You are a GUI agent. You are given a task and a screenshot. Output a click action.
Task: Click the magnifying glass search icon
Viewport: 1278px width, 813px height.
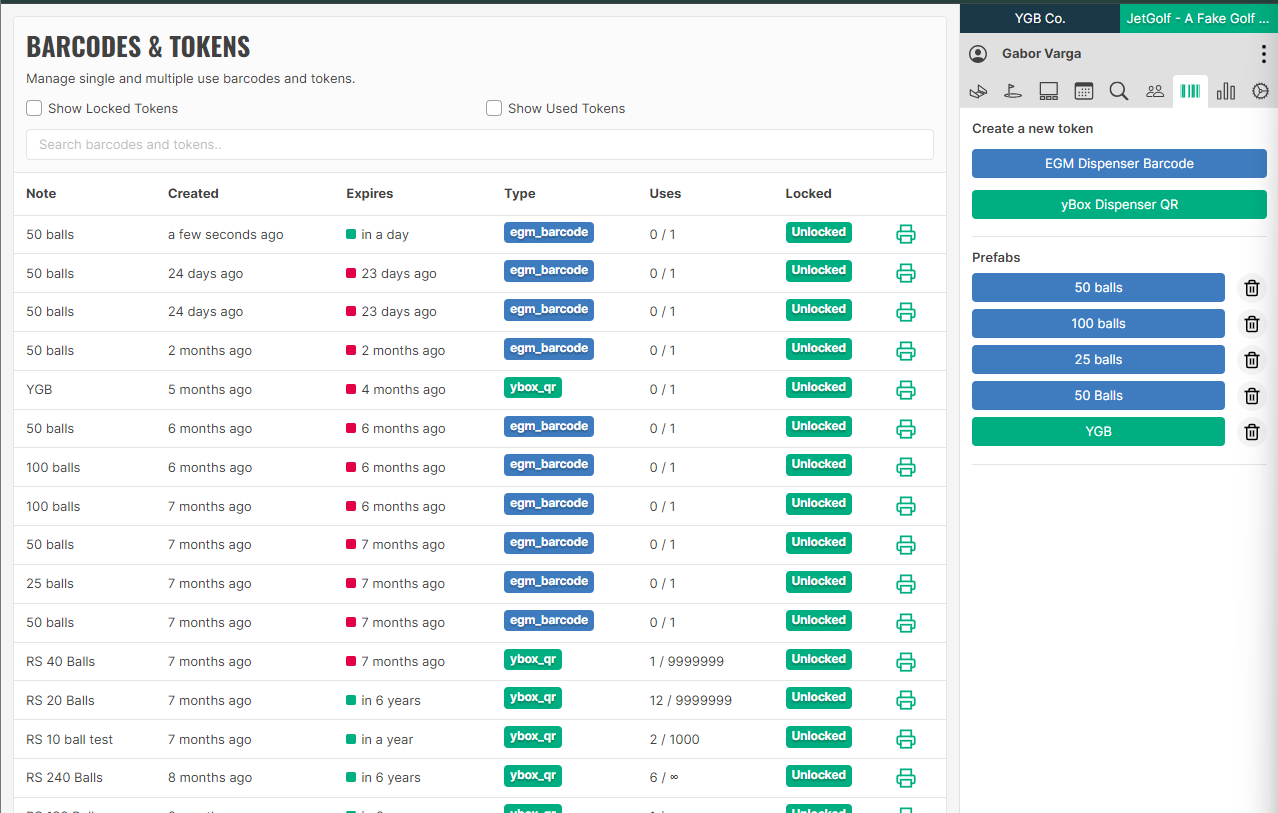1119,91
